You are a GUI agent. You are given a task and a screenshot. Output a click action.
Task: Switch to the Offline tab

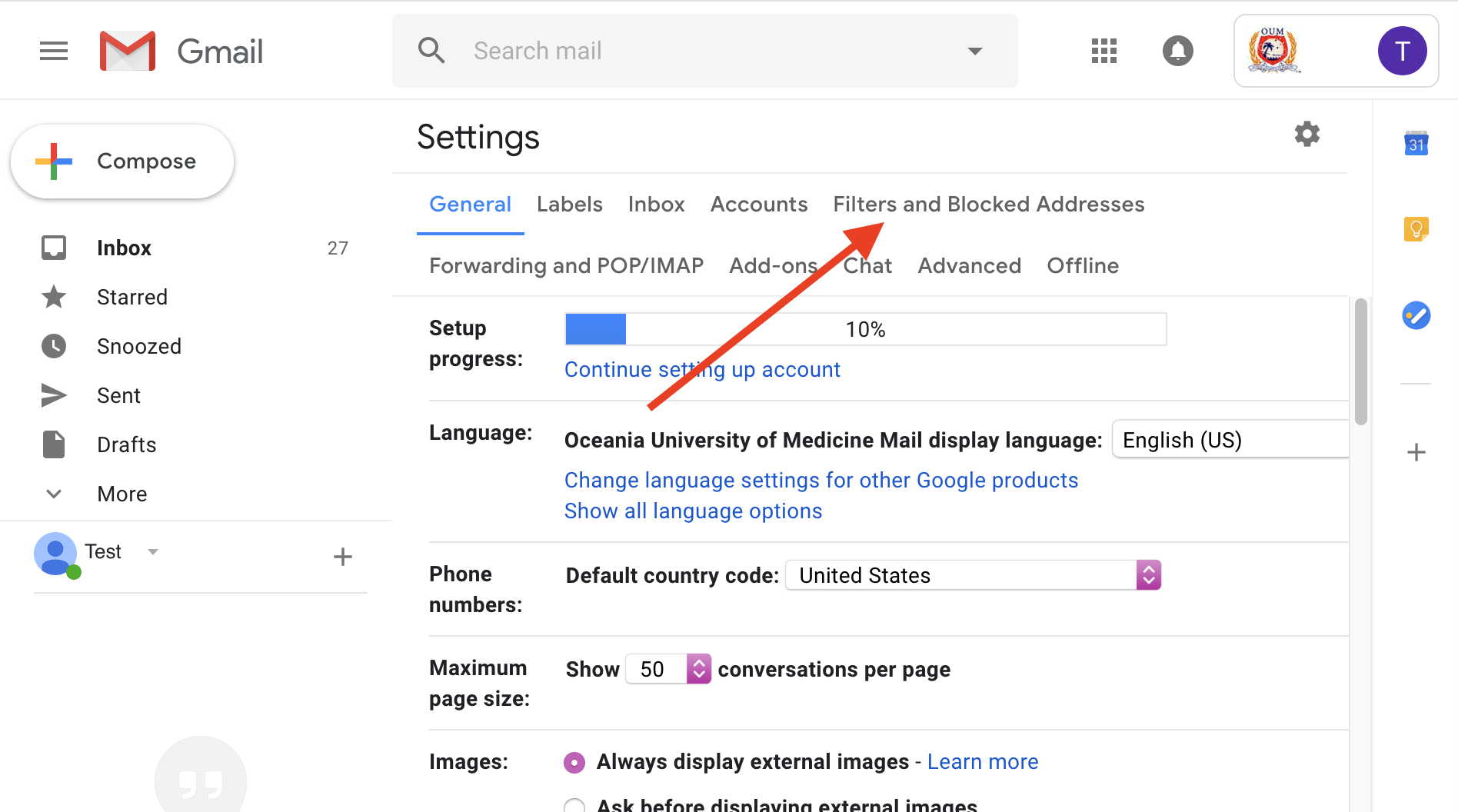click(x=1083, y=265)
